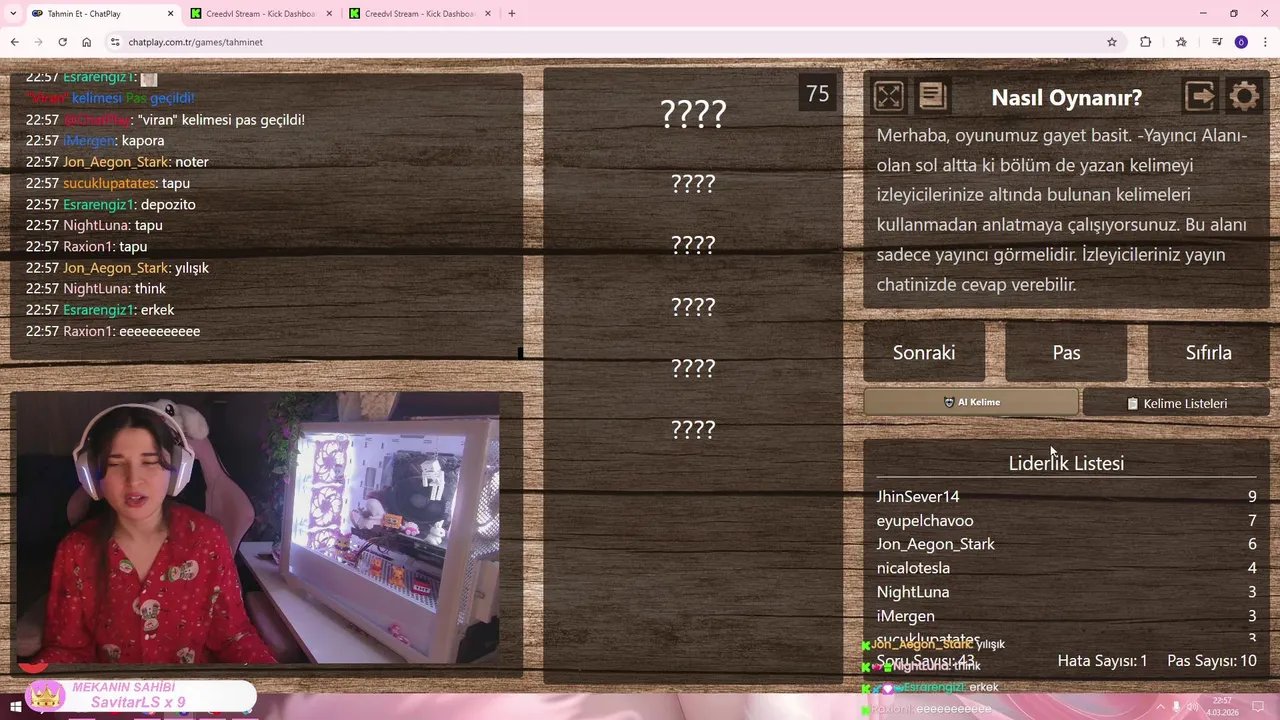Reload the current page
This screenshot has width=1280, height=720.
(62, 42)
